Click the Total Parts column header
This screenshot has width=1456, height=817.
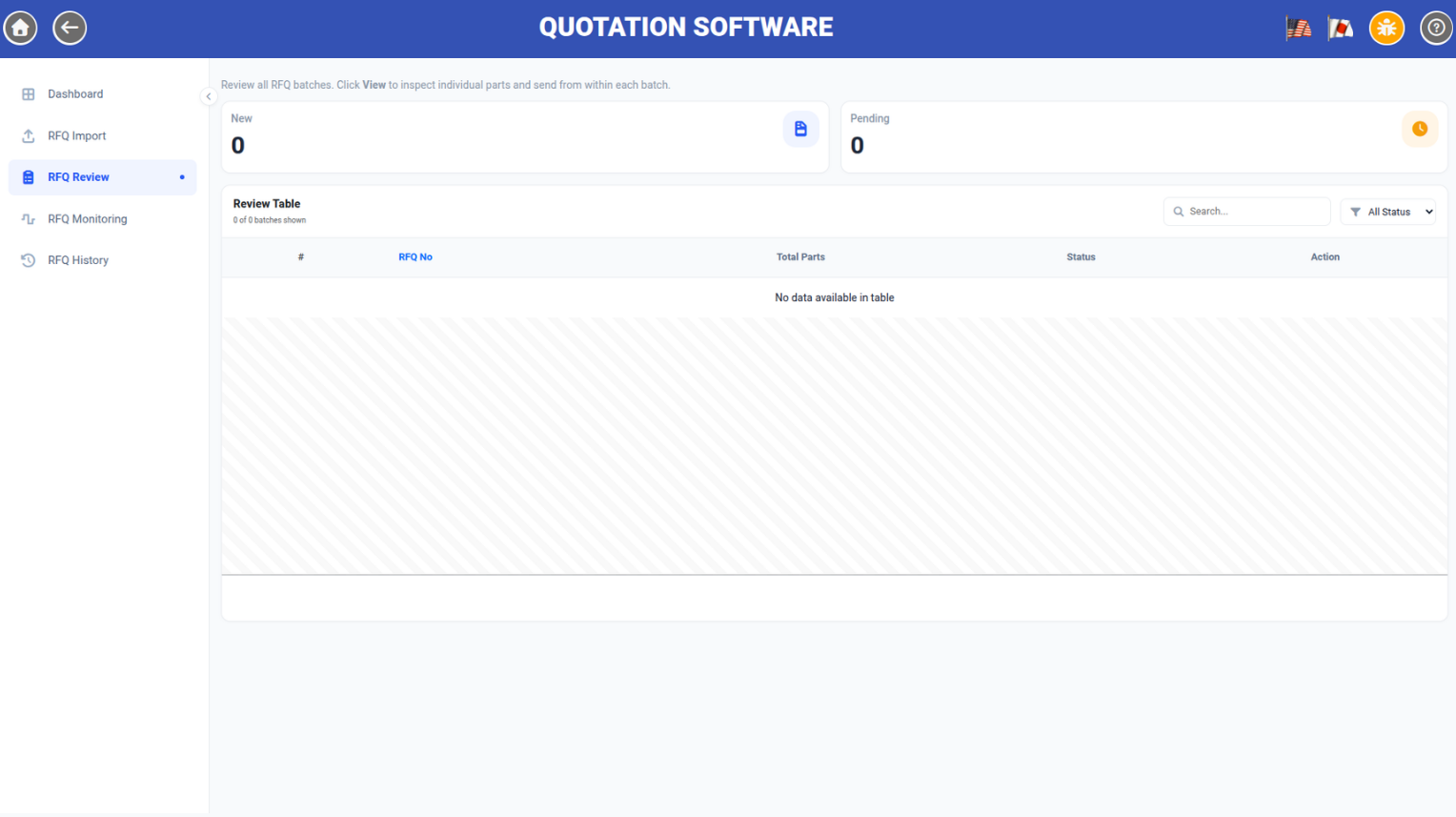click(800, 257)
